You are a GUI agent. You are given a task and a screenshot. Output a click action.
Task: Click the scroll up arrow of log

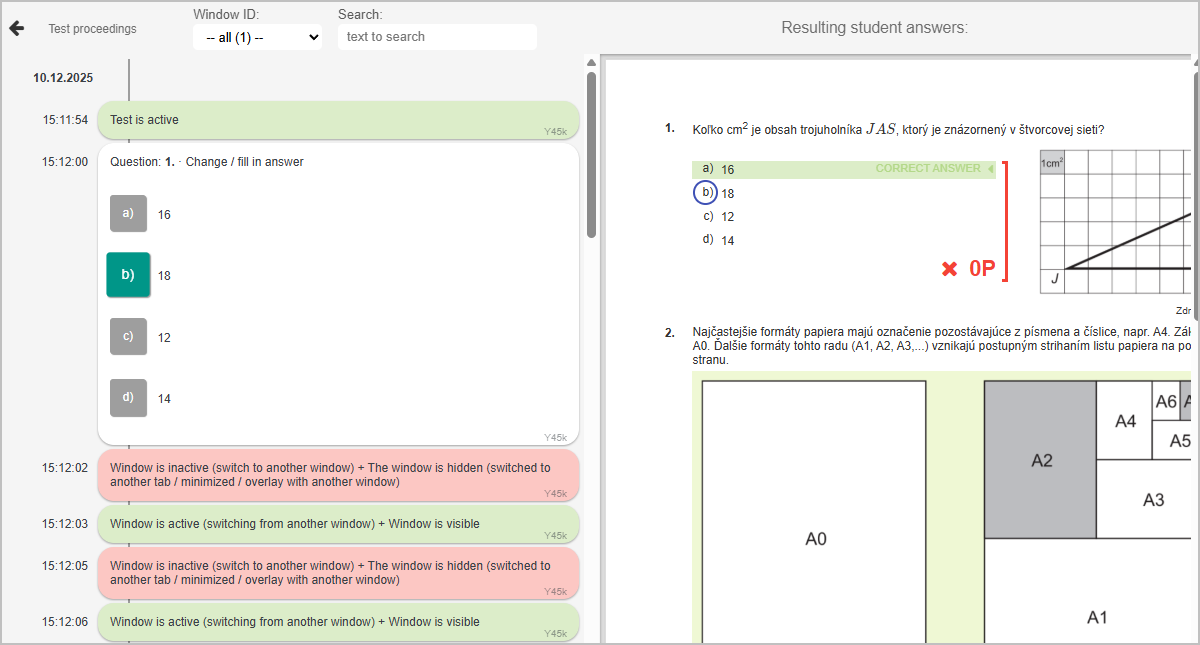(x=591, y=62)
